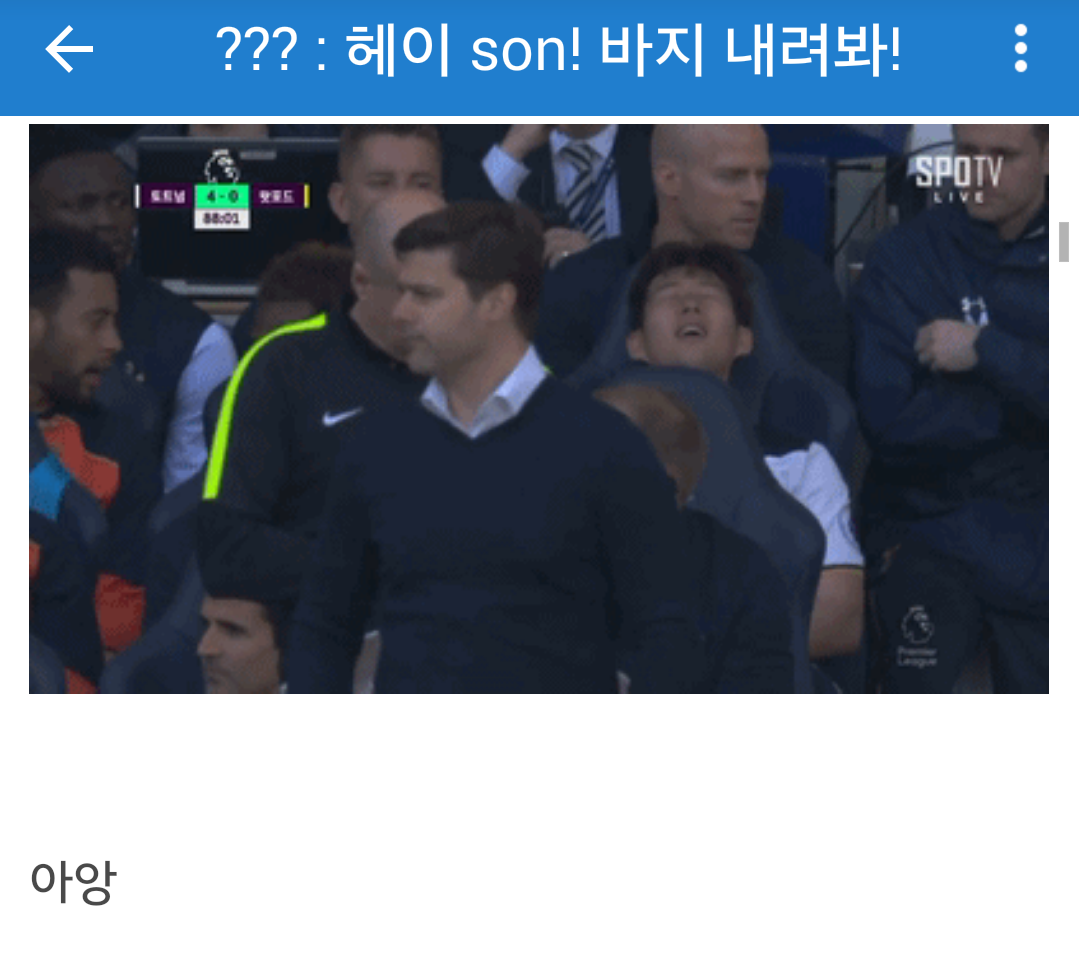The width and height of the screenshot is (1079, 979).
Task: Click the match clock under the score
Action: tap(222, 219)
